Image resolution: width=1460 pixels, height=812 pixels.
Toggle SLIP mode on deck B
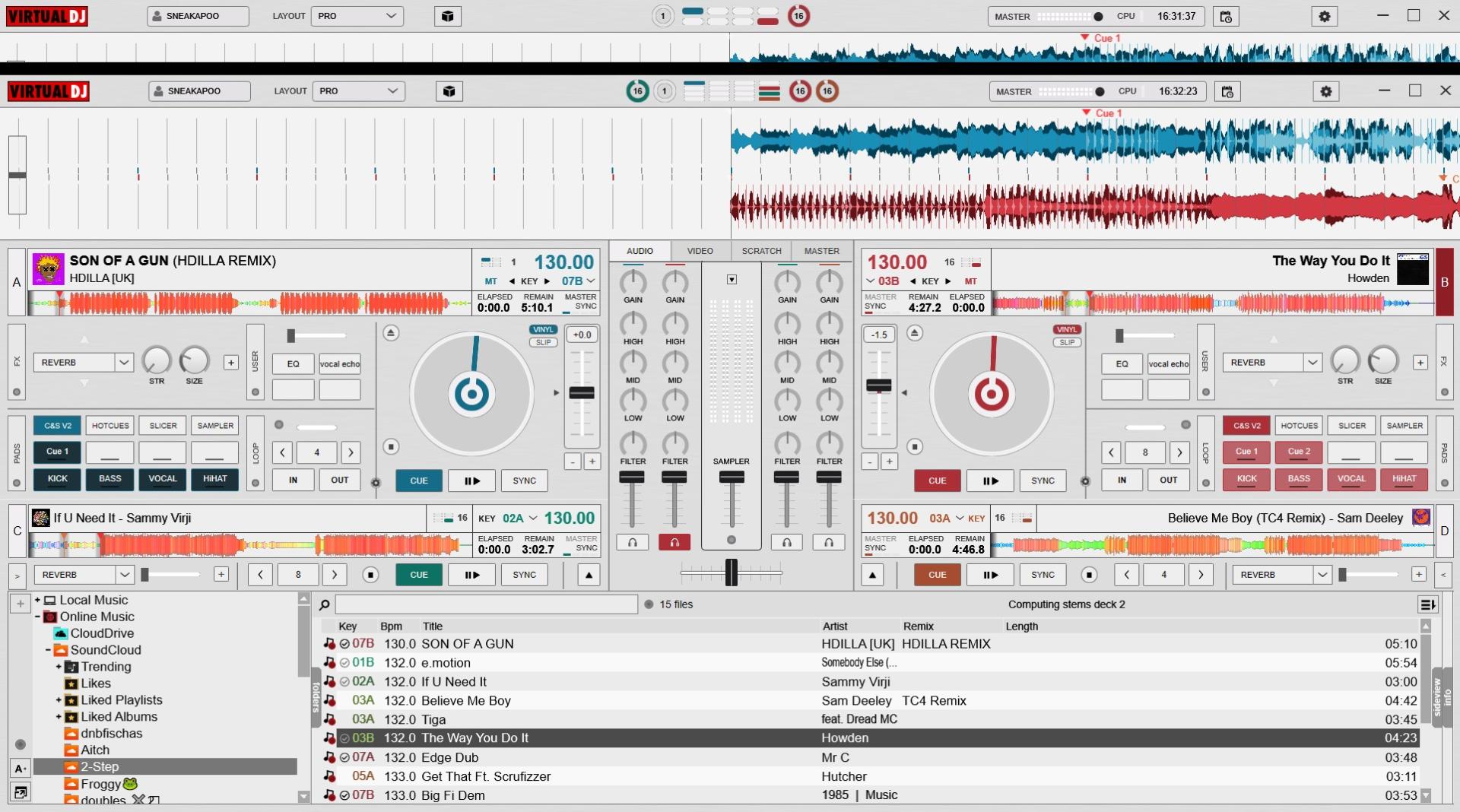(1067, 342)
